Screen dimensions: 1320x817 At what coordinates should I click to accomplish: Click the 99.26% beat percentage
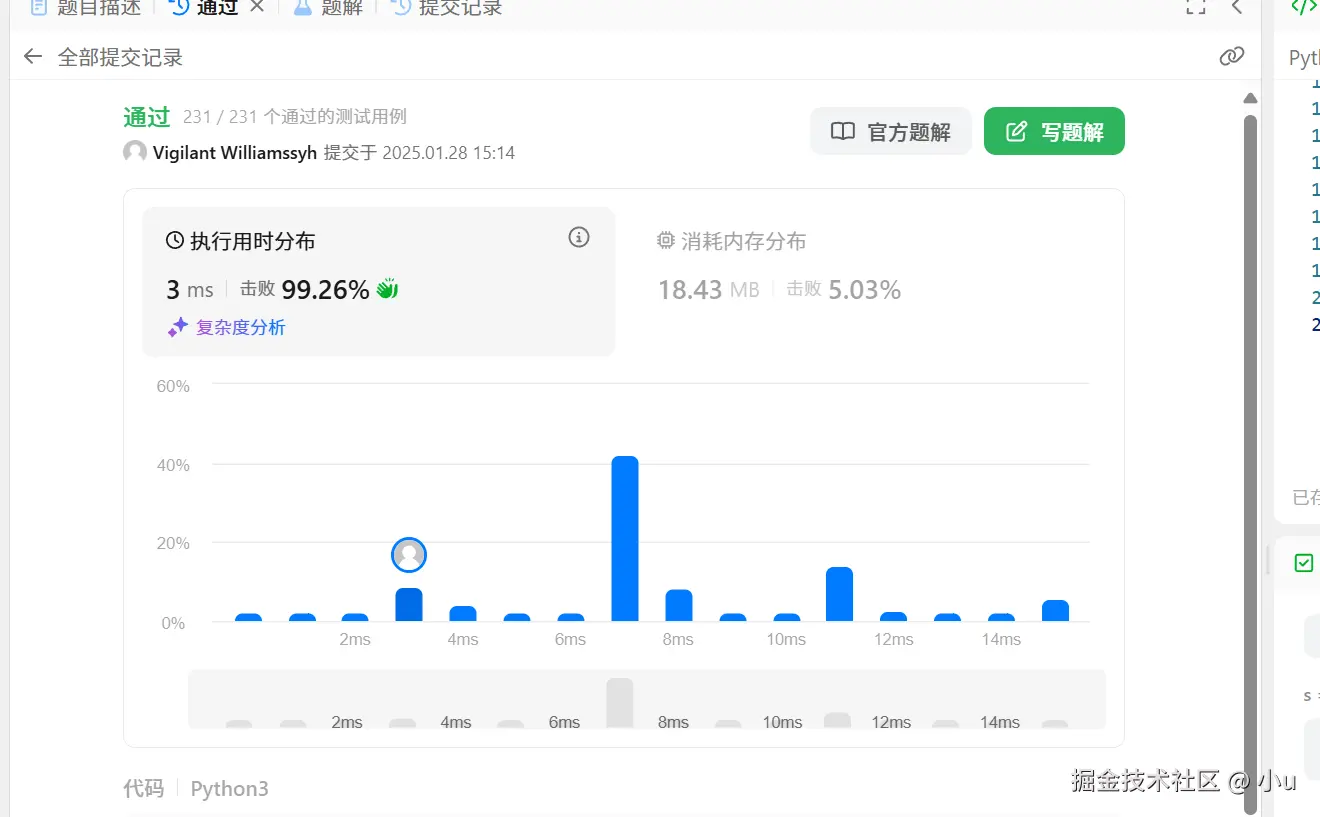pyautogui.click(x=326, y=290)
